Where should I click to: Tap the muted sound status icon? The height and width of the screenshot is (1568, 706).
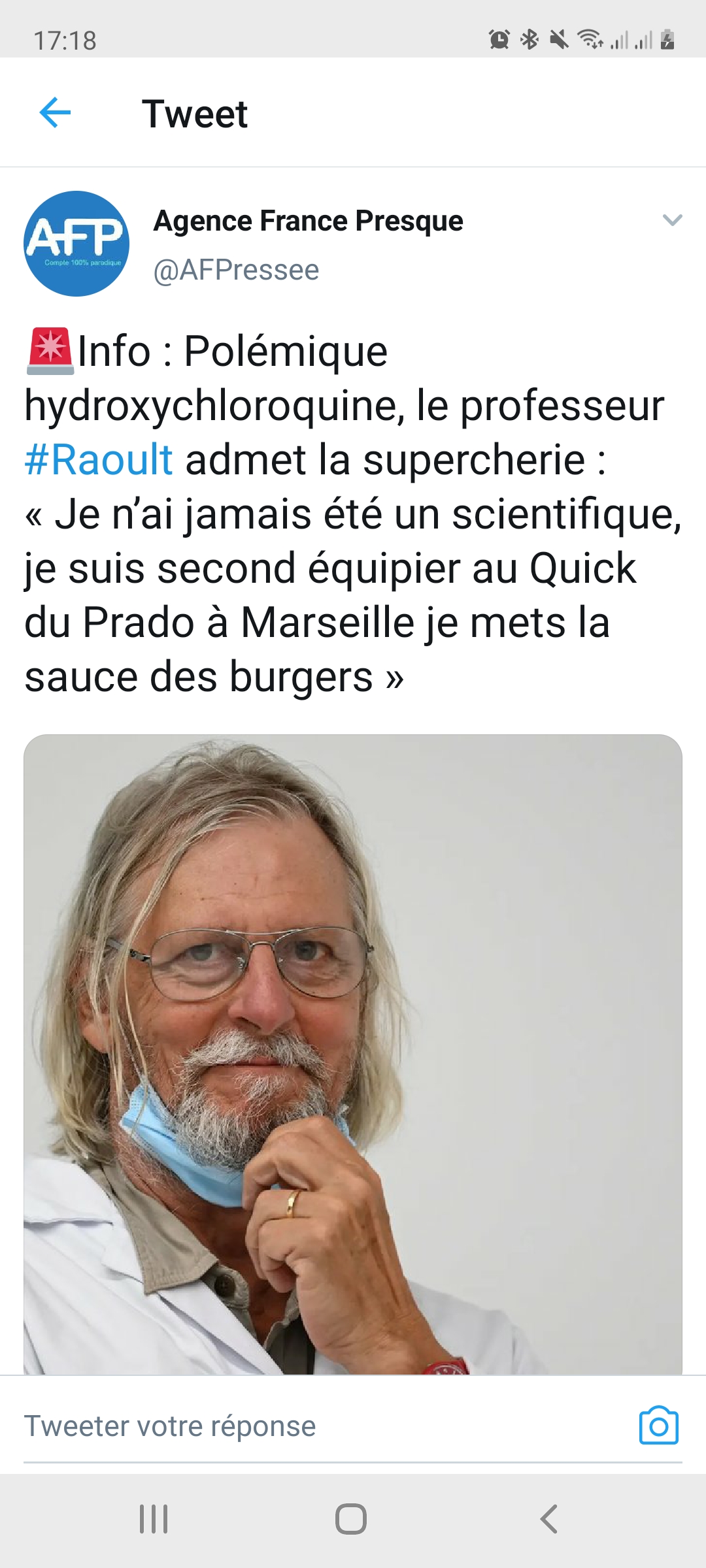click(559, 40)
